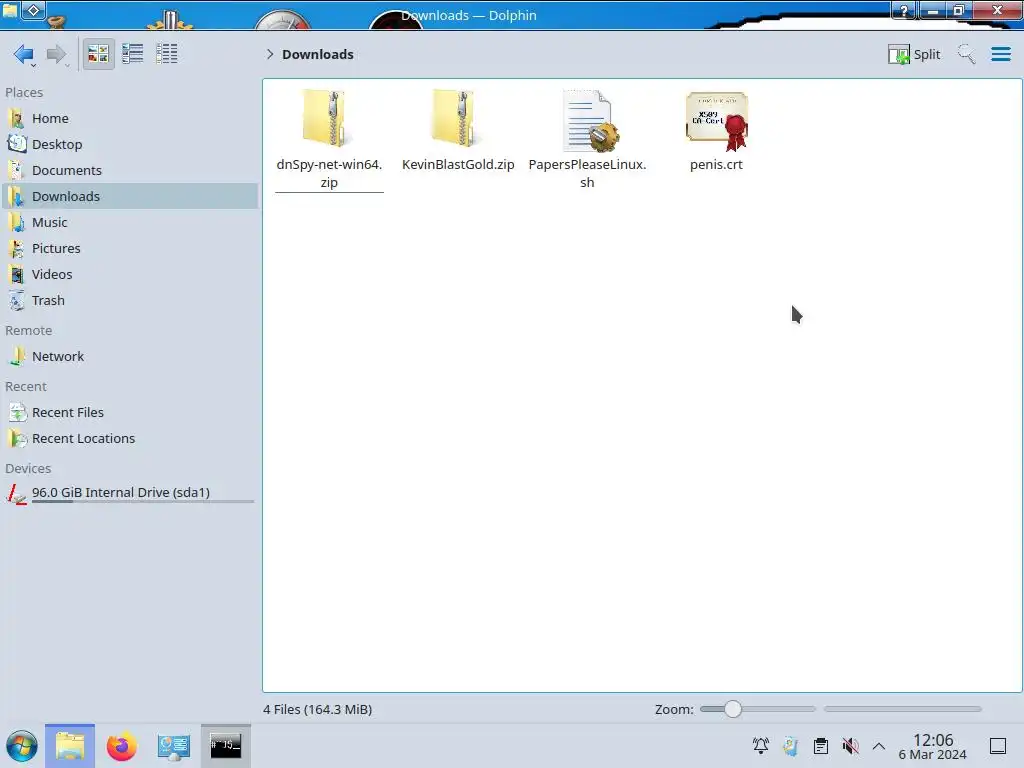Open Videos in Places
Viewport: 1024px width, 768px height.
point(130,275)
